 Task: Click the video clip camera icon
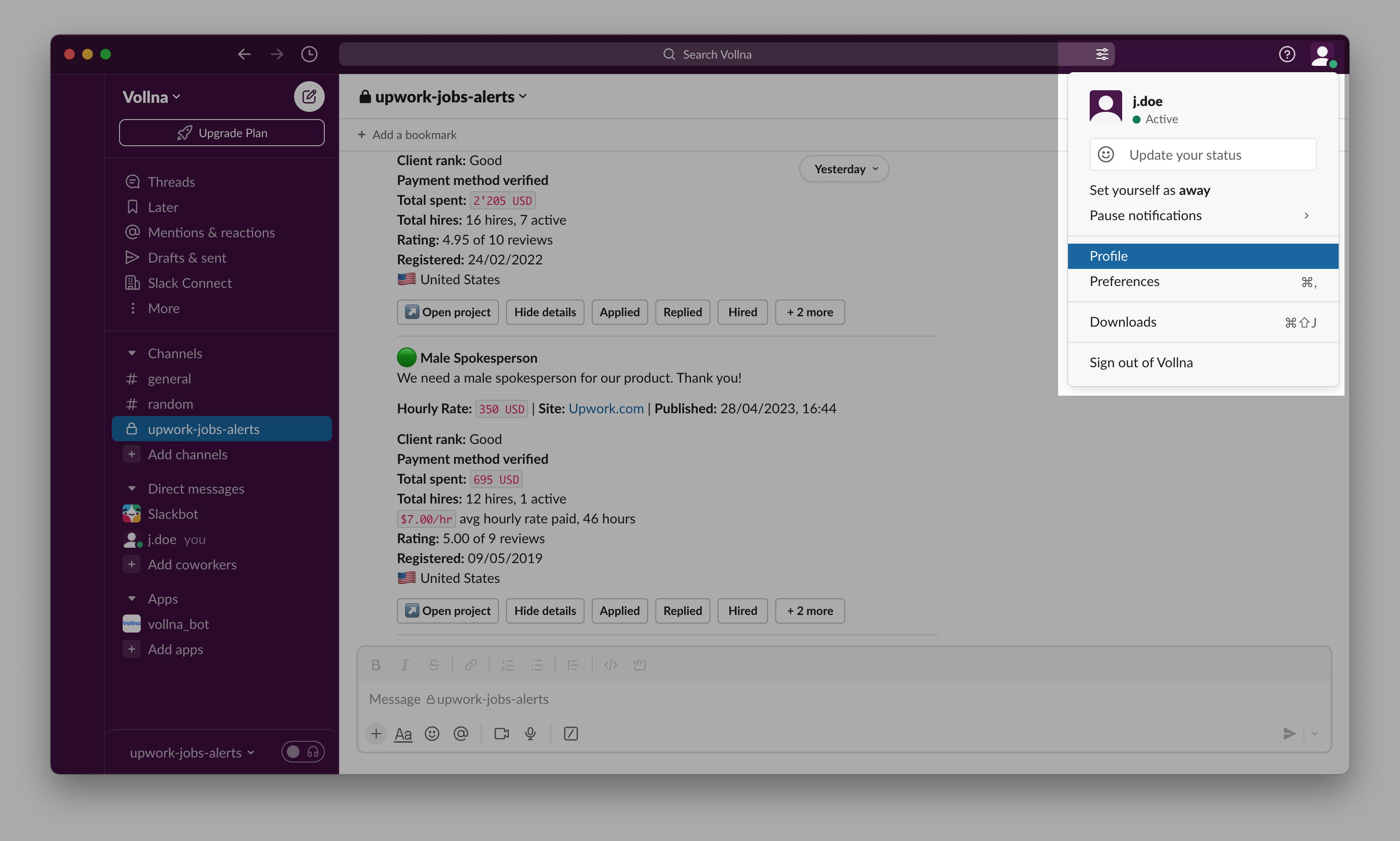[x=501, y=733]
